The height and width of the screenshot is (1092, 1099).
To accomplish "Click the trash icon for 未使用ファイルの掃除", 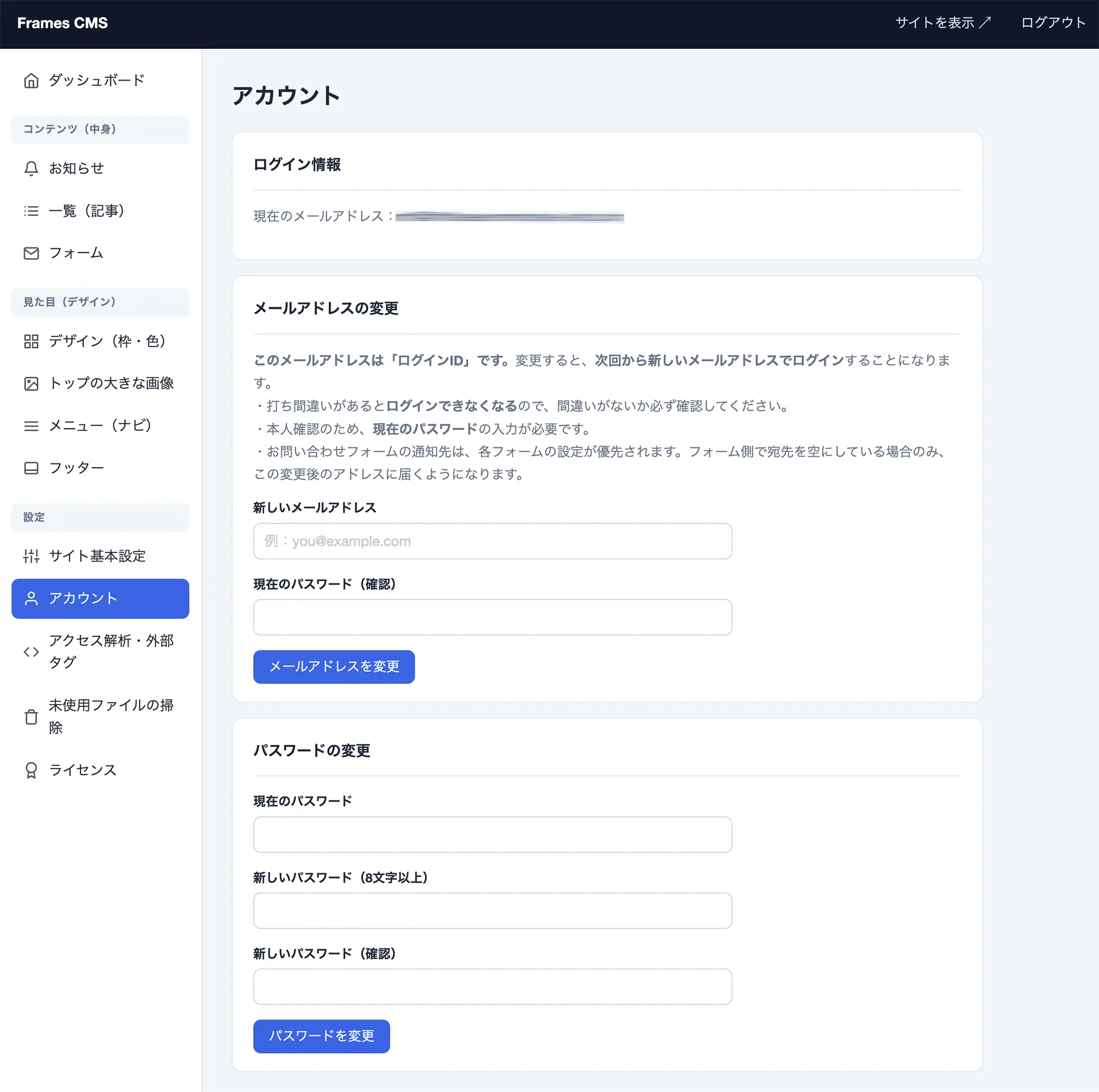I will (31, 717).
